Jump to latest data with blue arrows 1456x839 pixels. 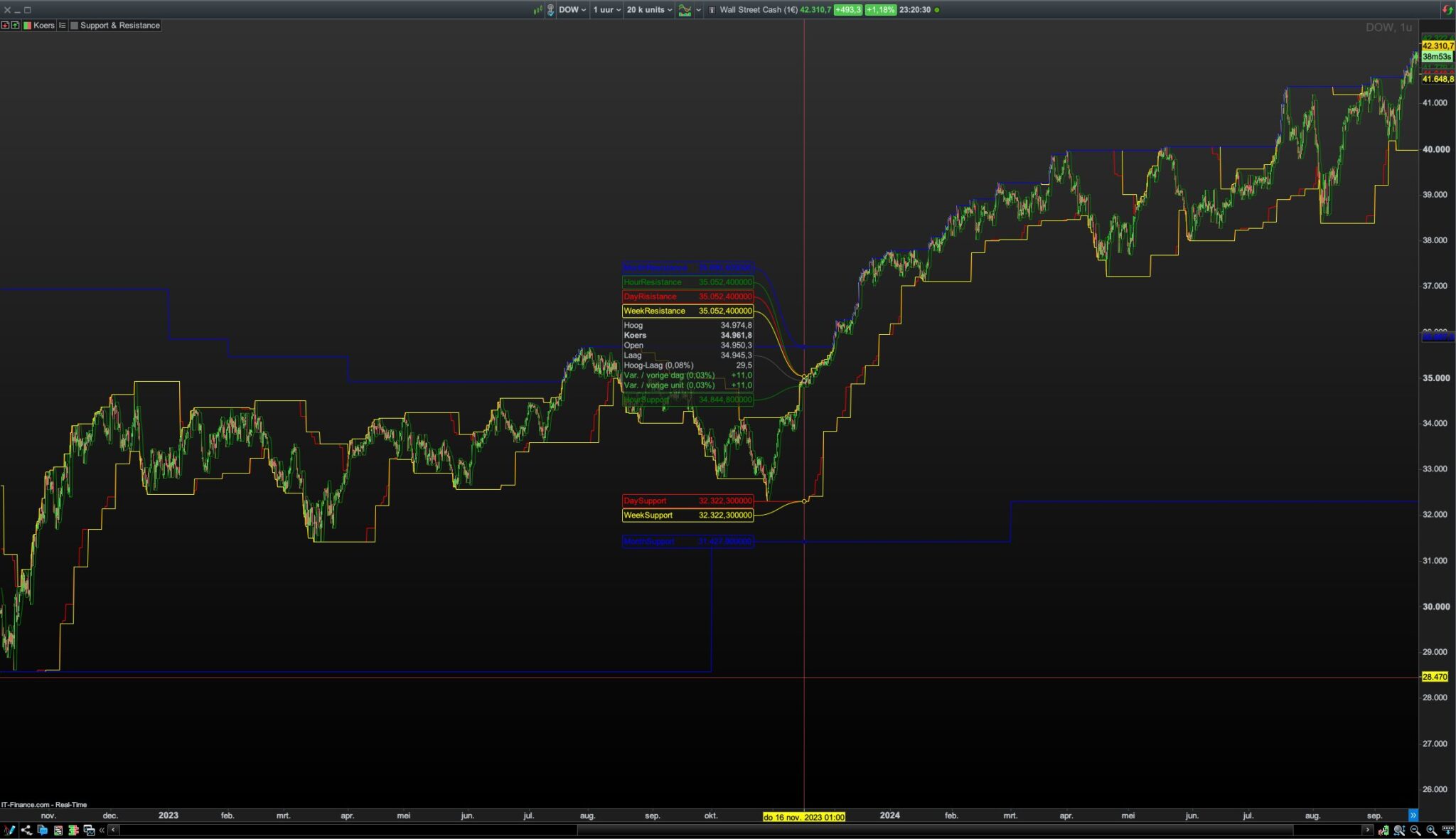click(1413, 816)
